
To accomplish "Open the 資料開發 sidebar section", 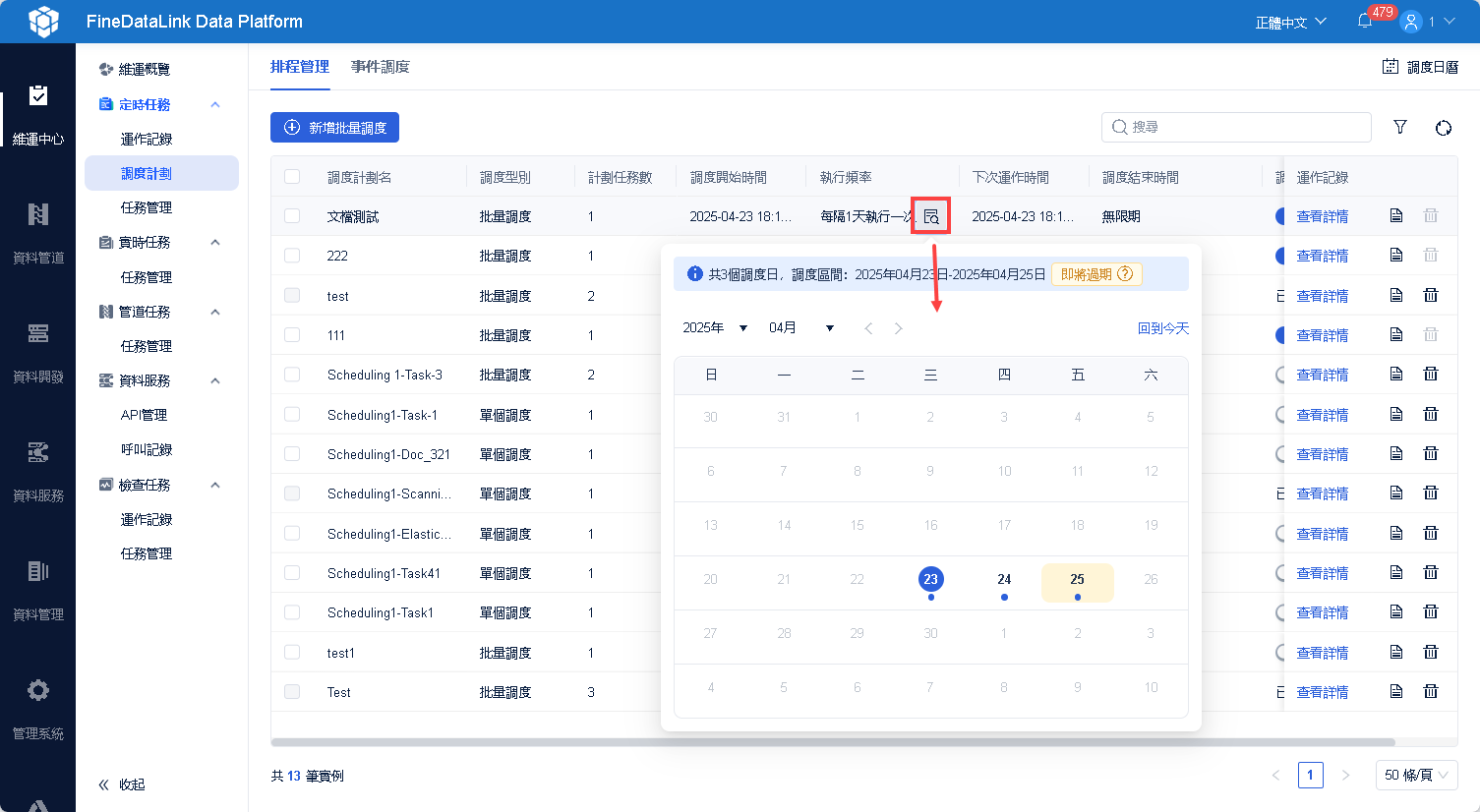I will click(37, 353).
